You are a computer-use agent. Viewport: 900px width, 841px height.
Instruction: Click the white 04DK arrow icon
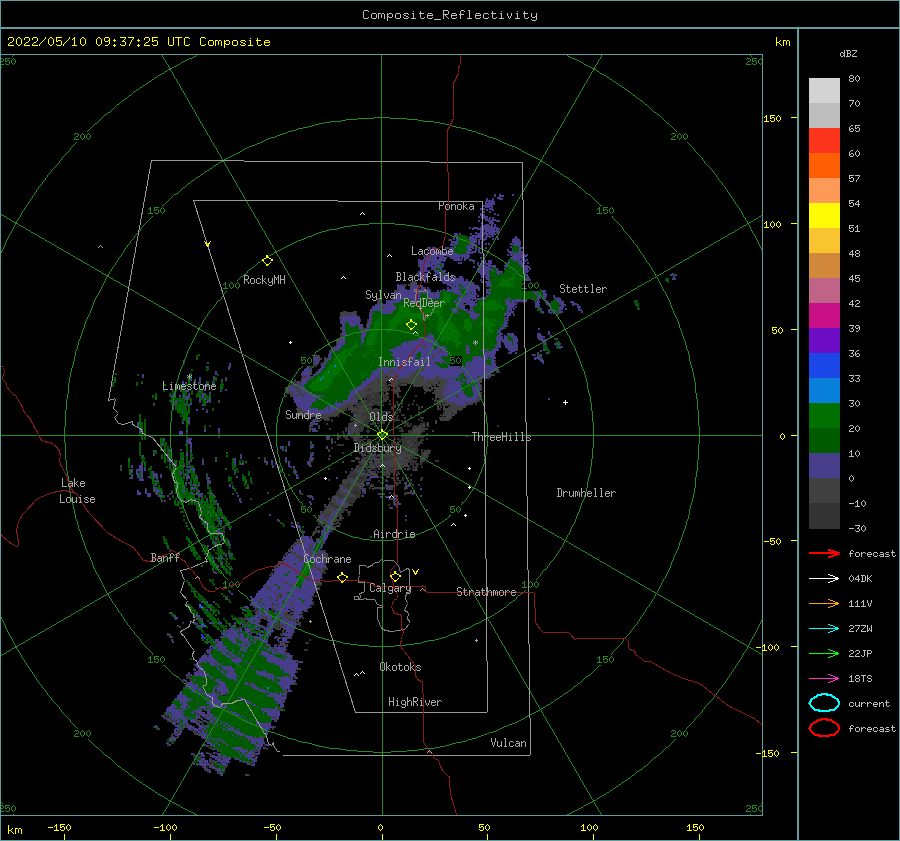[x=824, y=579]
